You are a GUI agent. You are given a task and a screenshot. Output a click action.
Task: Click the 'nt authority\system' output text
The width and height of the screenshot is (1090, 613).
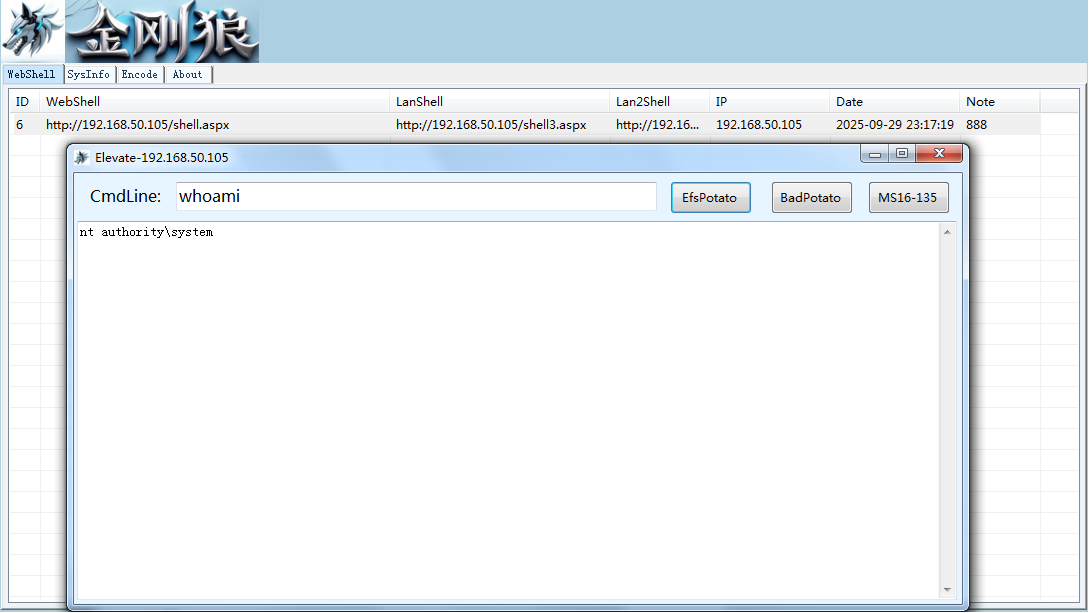click(x=146, y=232)
